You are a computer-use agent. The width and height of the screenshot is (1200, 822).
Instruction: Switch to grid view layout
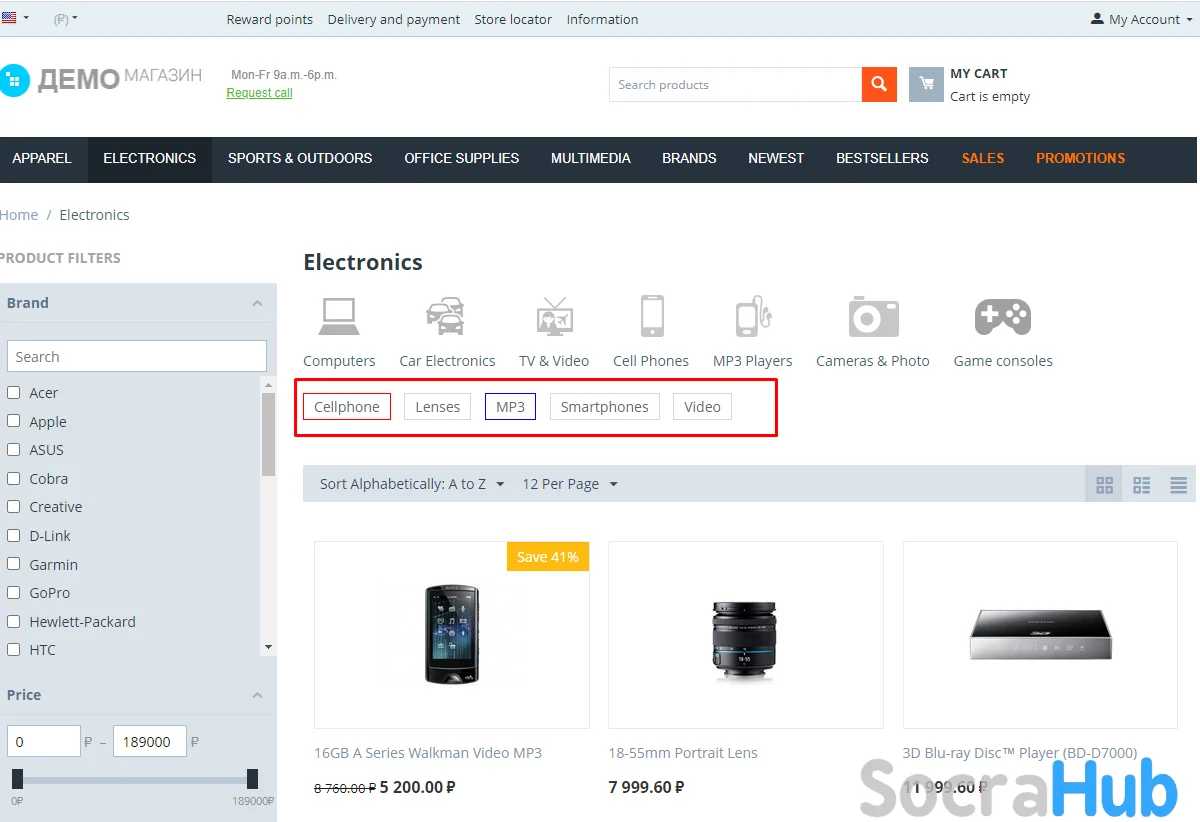(1104, 485)
